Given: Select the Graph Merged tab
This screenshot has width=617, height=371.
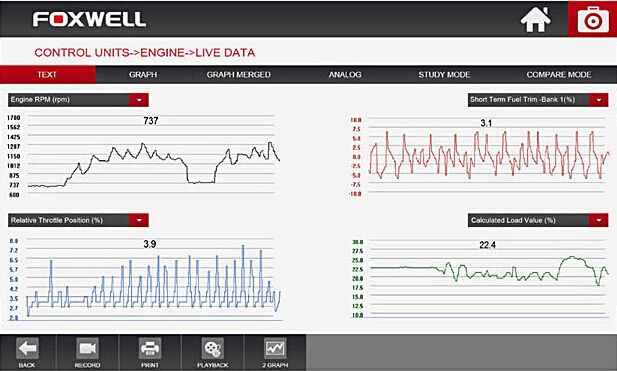Looking at the screenshot, I should point(238,74).
